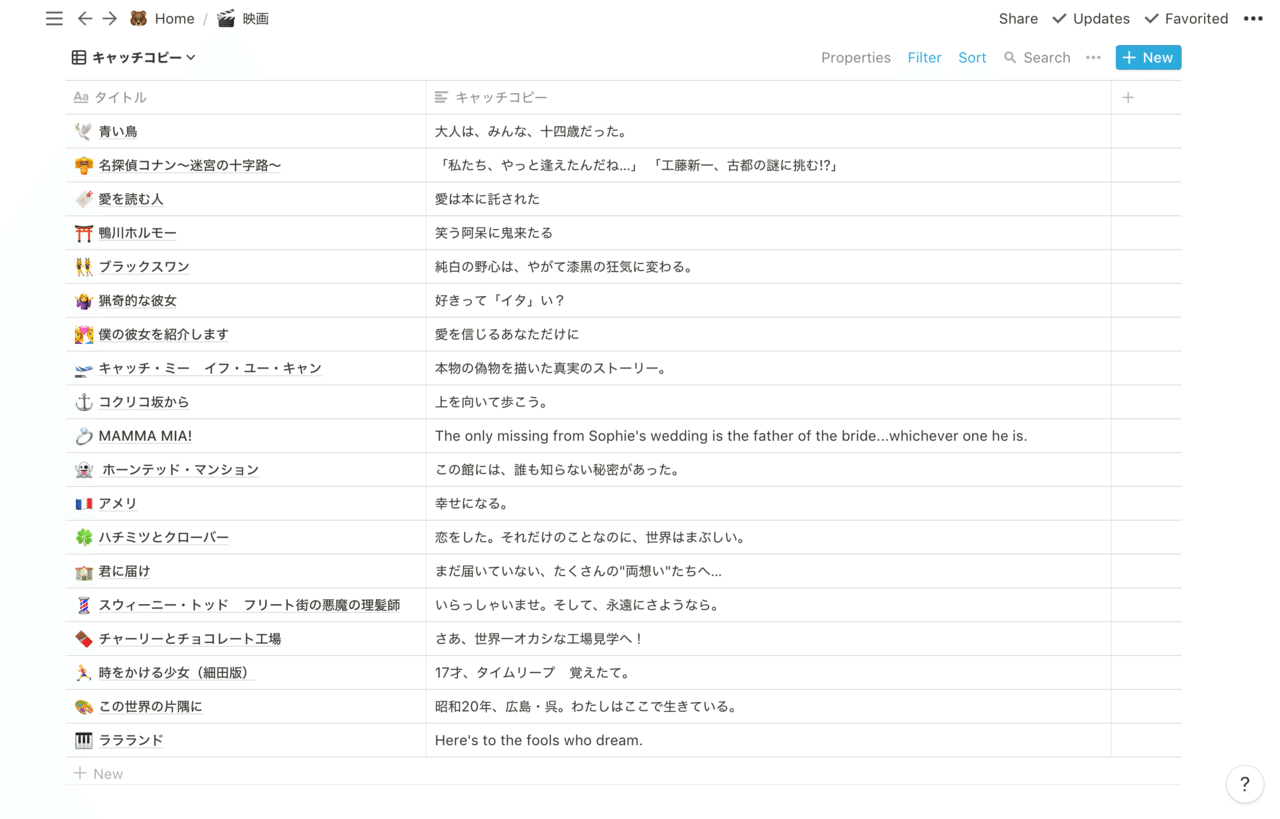
Task: Click the French flag icon of アメリ
Action: point(84,504)
